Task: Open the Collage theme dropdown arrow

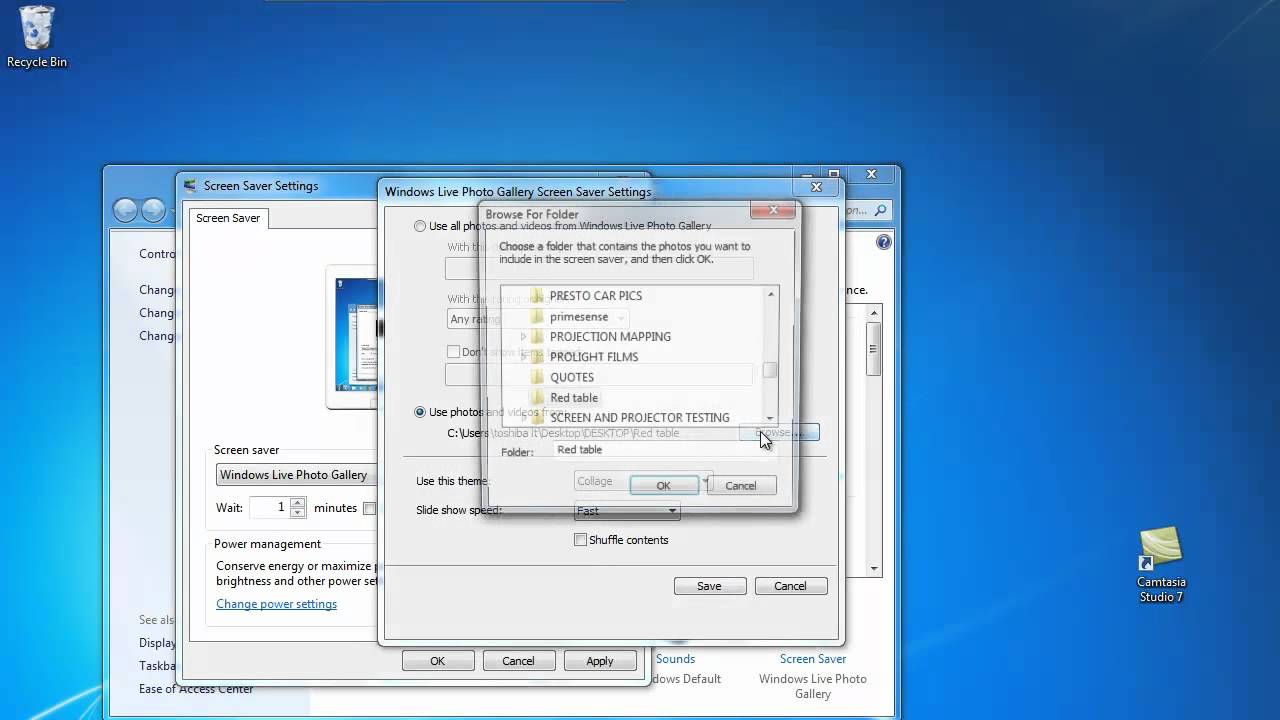Action: tap(705, 481)
